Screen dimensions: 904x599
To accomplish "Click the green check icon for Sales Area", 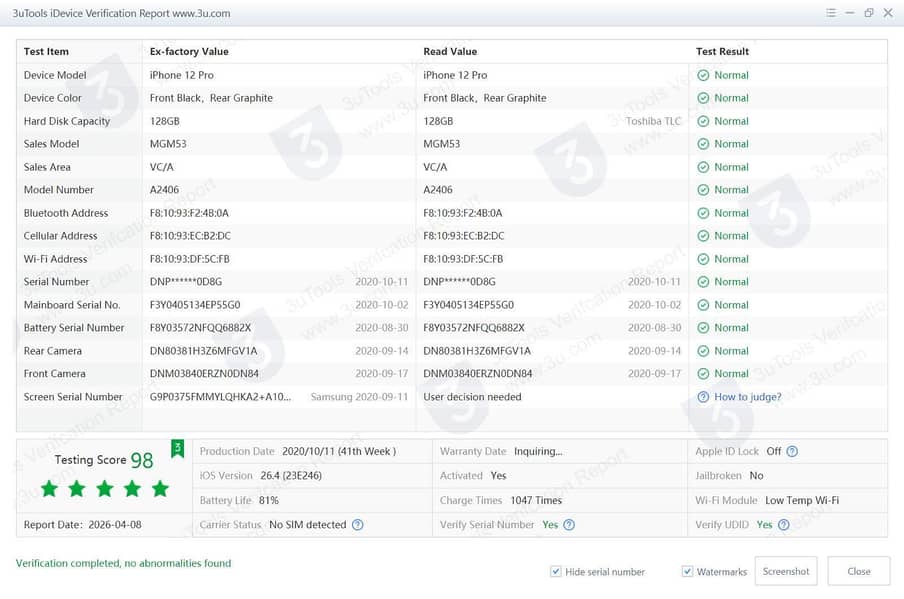I will point(703,167).
